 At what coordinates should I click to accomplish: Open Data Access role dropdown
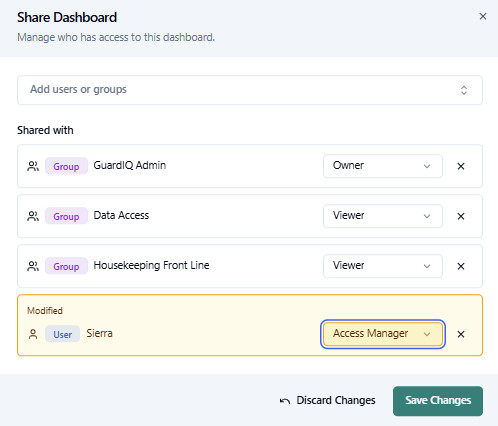(383, 216)
